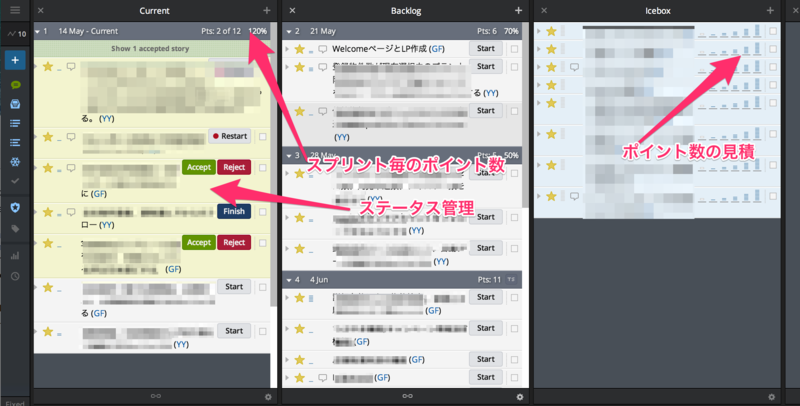Click the link icon in Backlog panel footer

[x=407, y=396]
